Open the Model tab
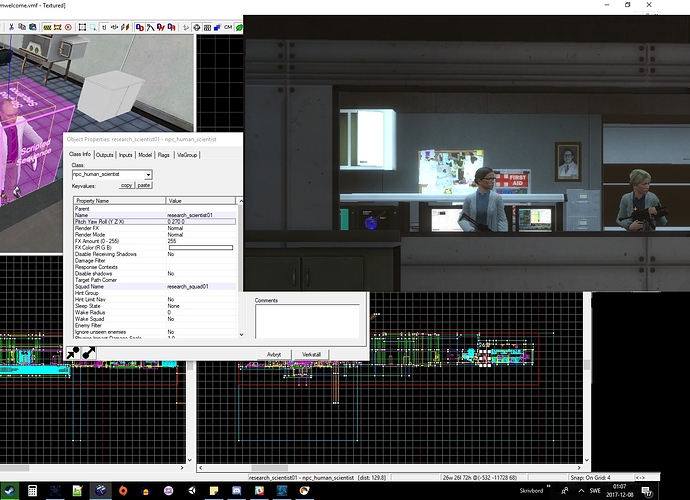 point(145,155)
